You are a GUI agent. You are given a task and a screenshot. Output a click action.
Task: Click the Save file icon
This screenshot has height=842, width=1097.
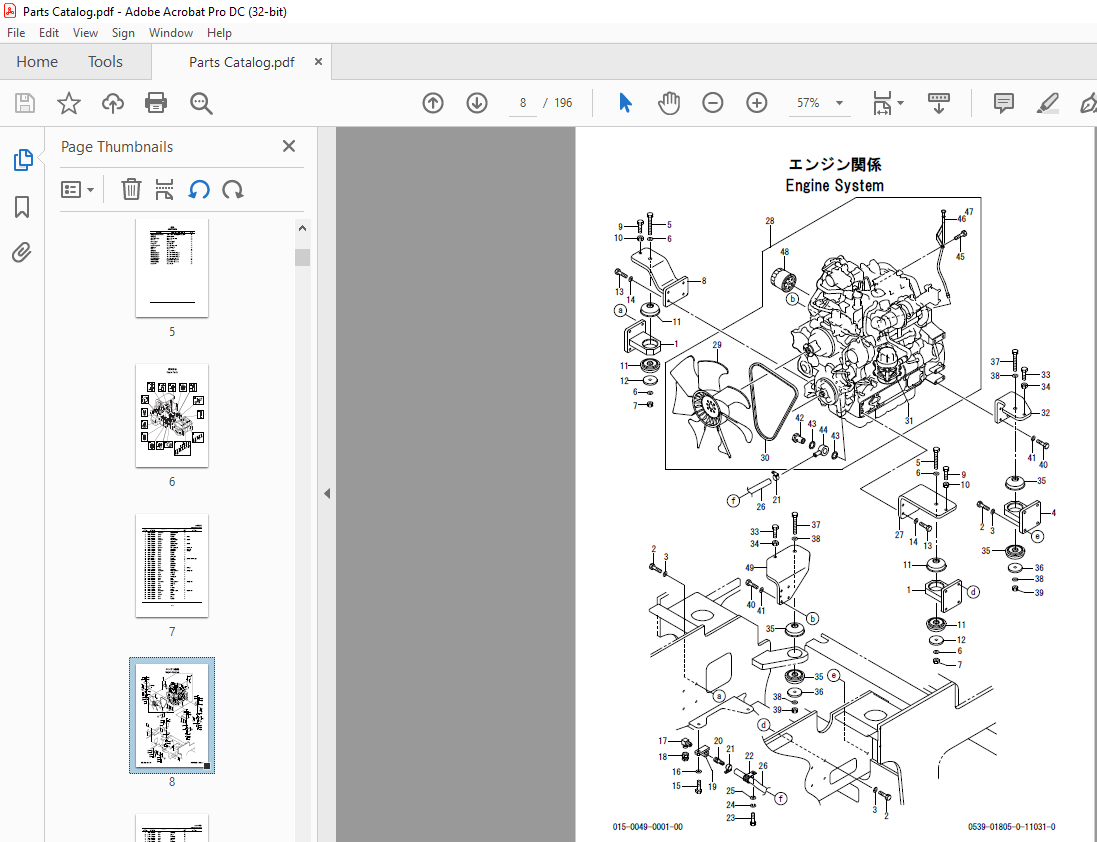coord(25,104)
